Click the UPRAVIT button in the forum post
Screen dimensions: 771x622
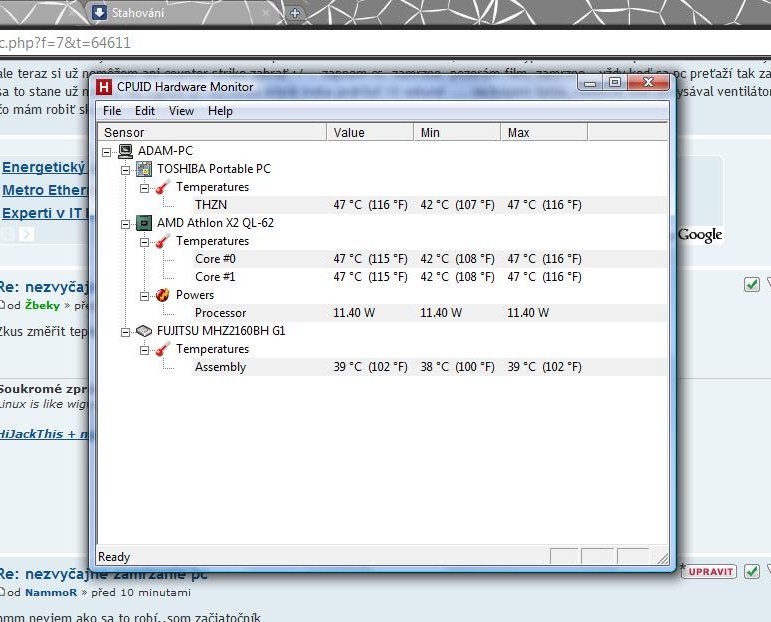coord(710,571)
